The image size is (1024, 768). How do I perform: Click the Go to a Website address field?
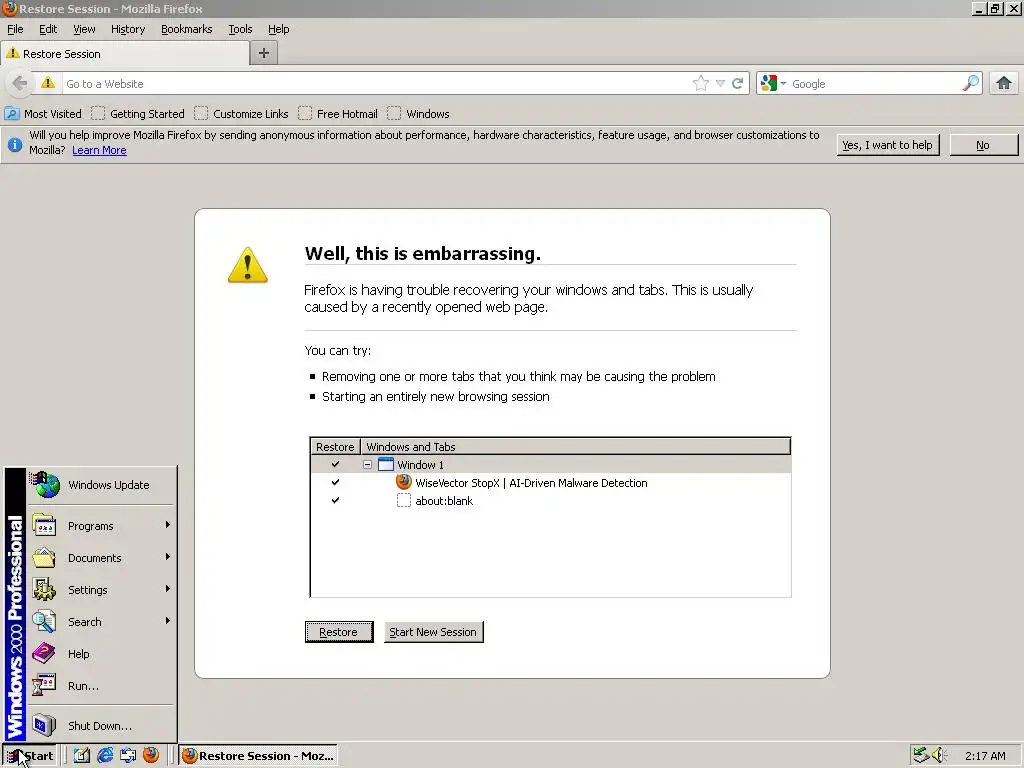click(x=375, y=84)
